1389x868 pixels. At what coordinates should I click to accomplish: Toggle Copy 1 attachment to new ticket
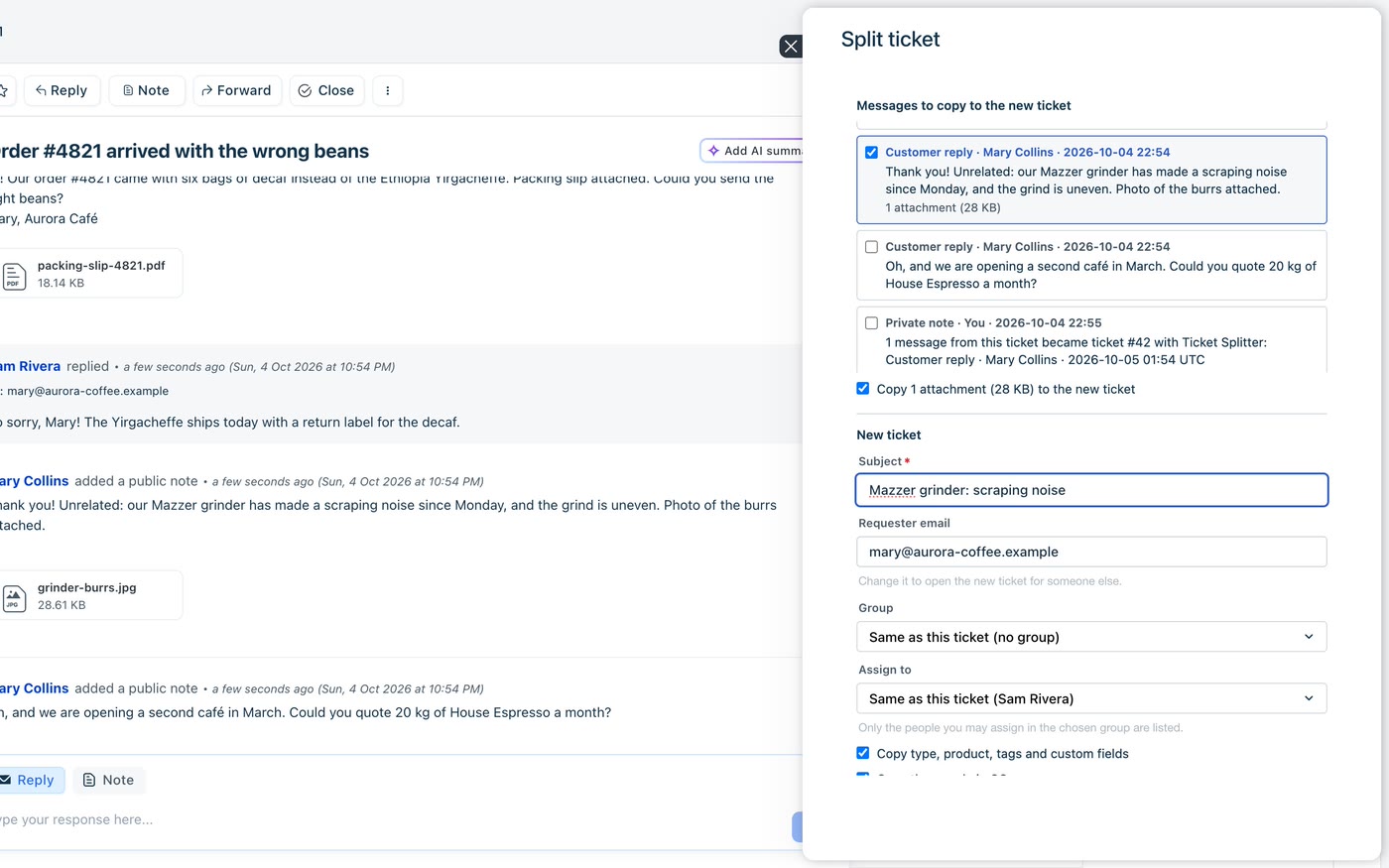(863, 389)
